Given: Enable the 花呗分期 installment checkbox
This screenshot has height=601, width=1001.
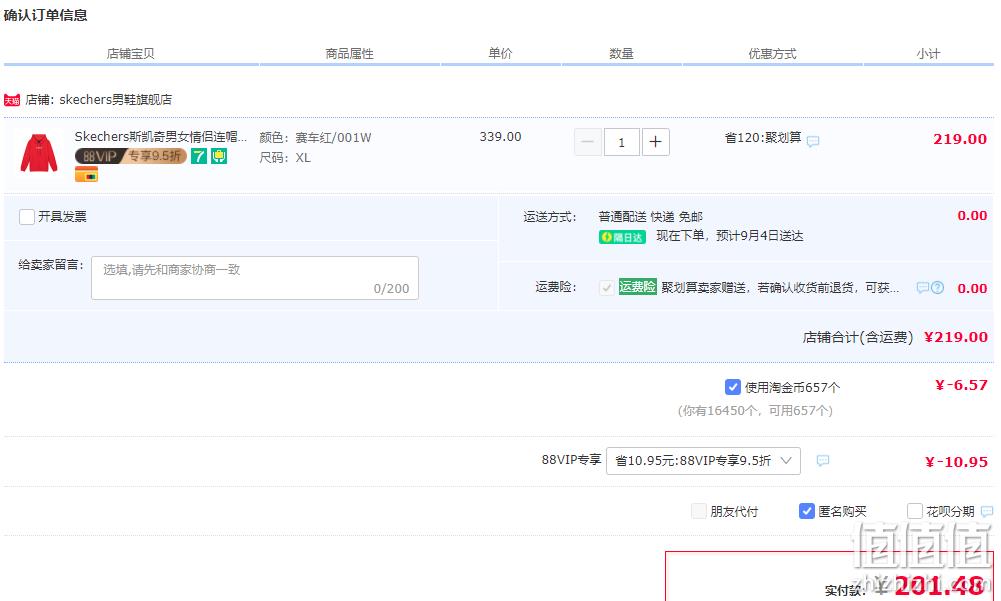Looking at the screenshot, I should click(x=915, y=512).
